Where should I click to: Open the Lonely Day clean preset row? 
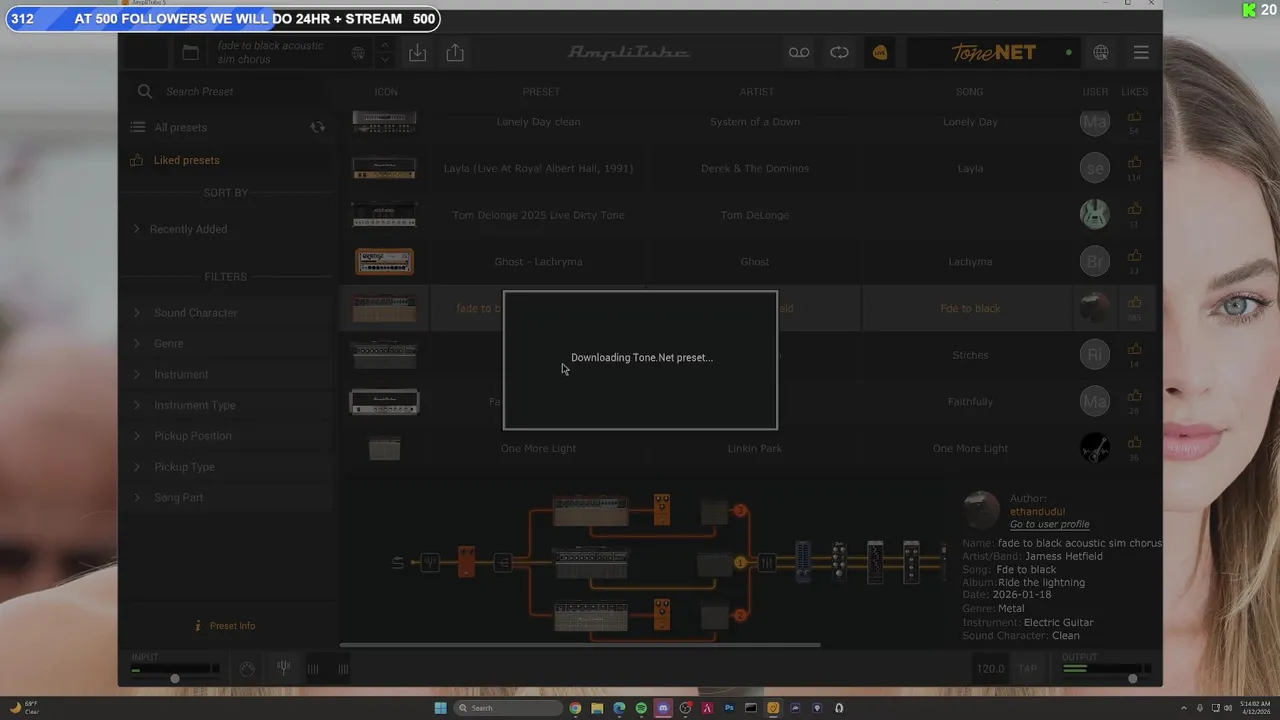tap(747, 122)
